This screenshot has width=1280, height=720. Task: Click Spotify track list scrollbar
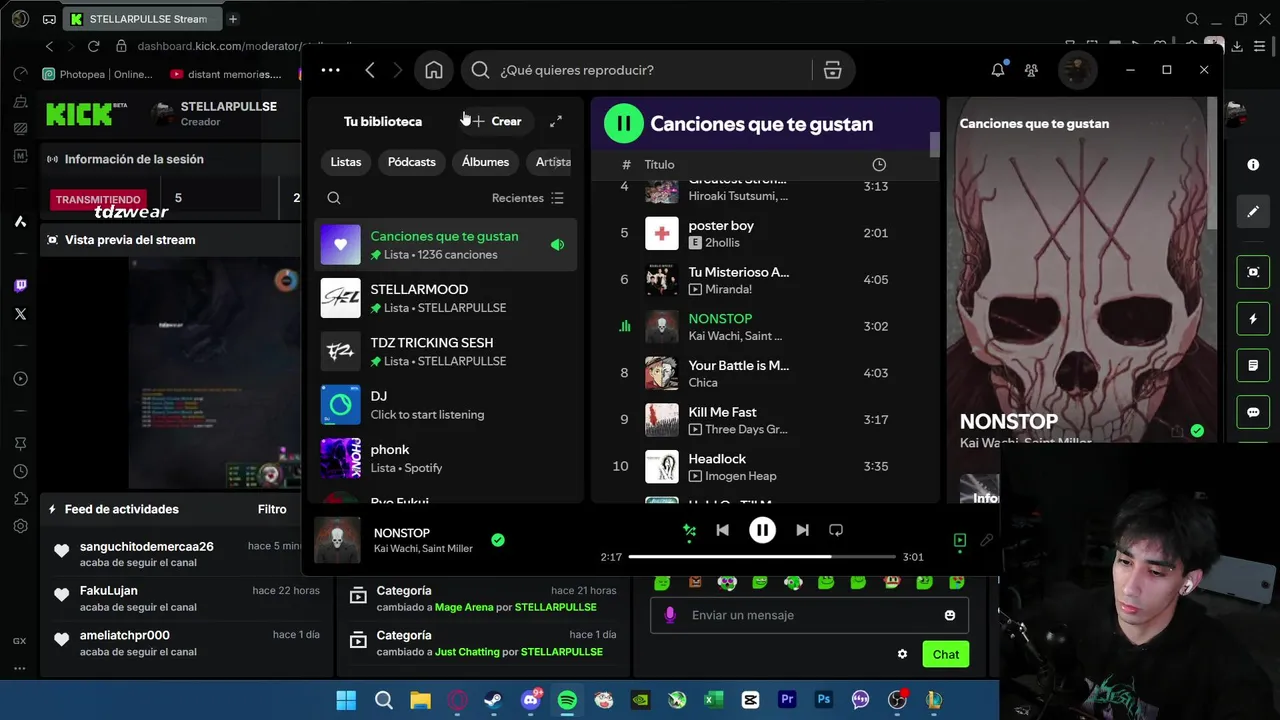tap(935, 144)
